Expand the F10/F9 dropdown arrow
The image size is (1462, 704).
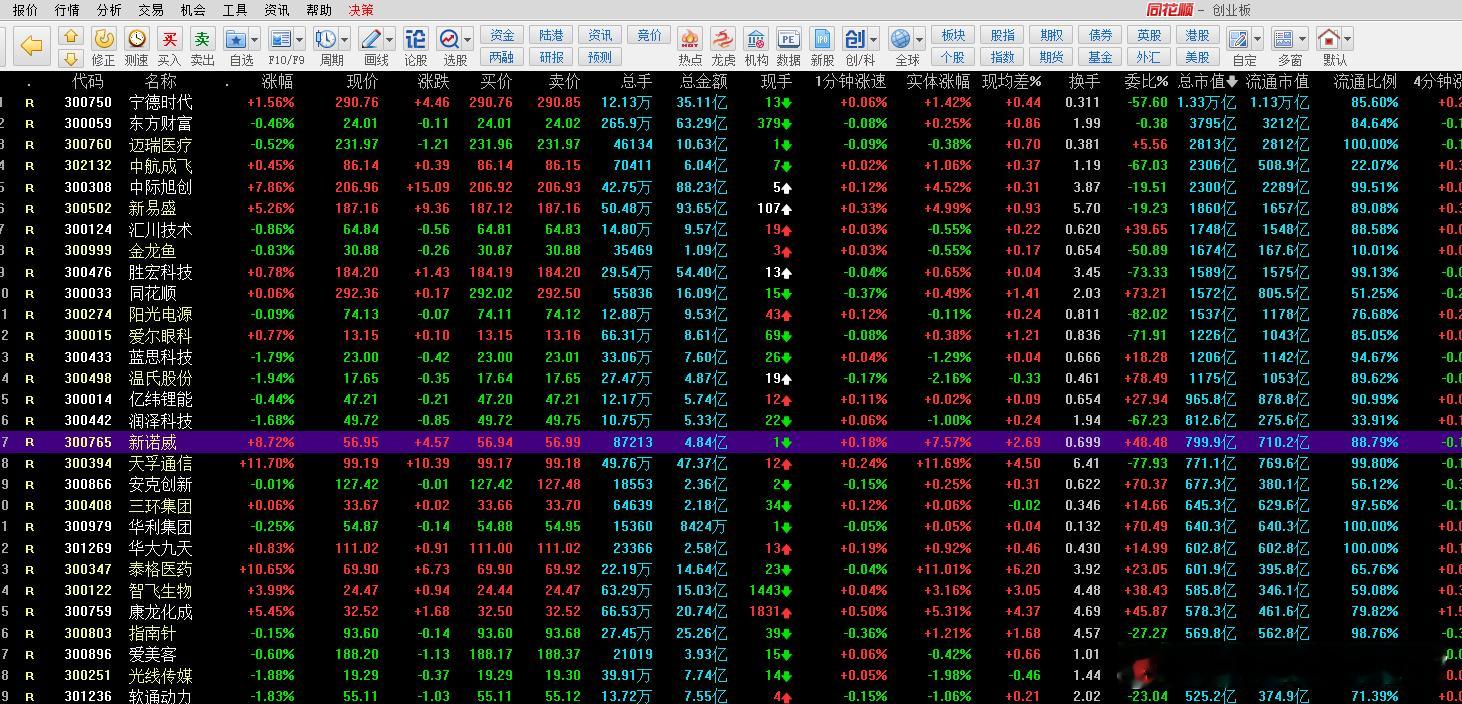[300, 40]
